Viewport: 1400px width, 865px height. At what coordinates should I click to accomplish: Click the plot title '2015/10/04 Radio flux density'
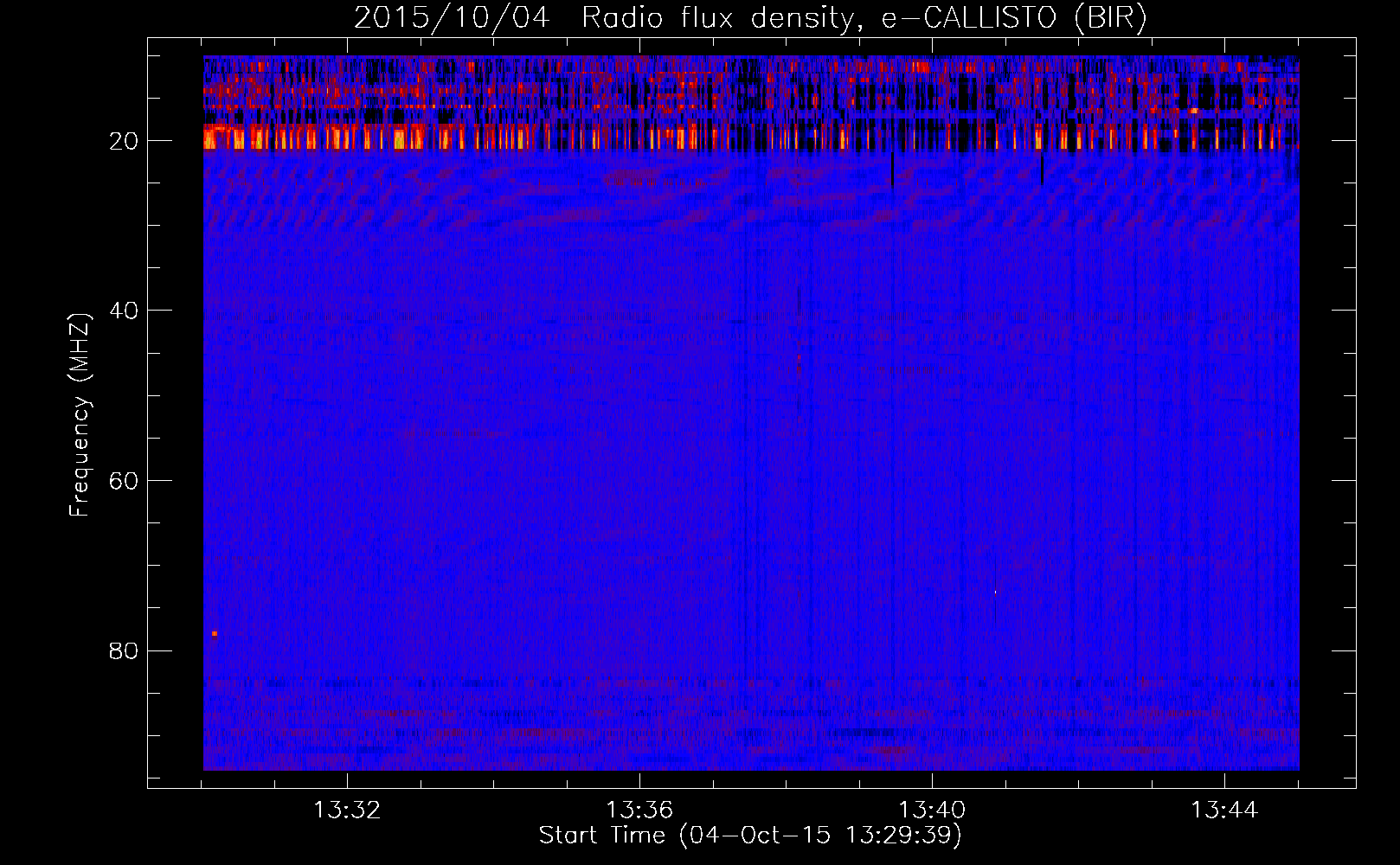point(749,17)
